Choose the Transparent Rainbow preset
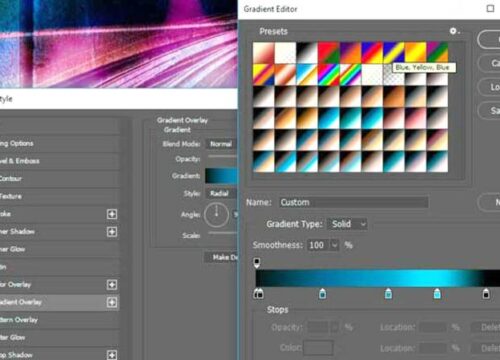 (350, 74)
